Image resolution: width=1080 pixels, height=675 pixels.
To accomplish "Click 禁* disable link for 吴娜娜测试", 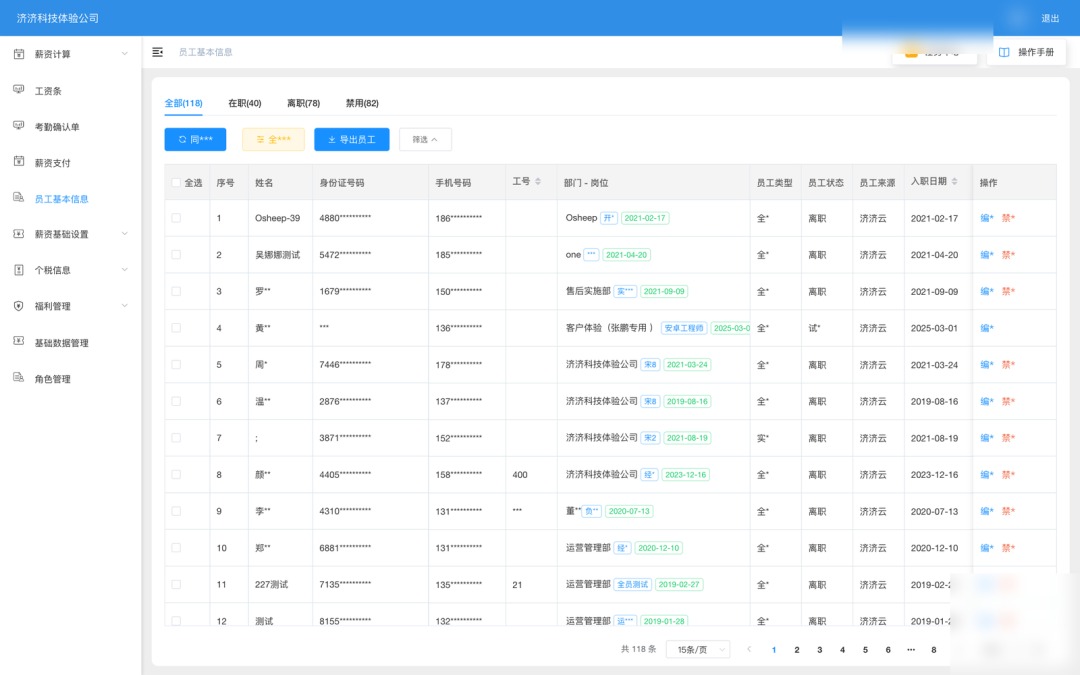I will 1008,254.
